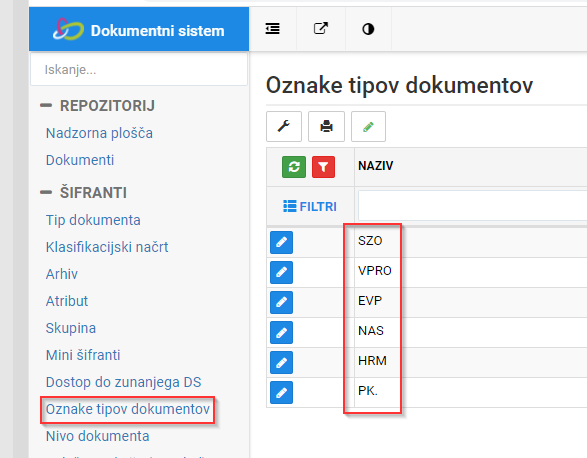Click the wrench settings icon button
This screenshot has width=587, height=458.
pyautogui.click(x=284, y=127)
